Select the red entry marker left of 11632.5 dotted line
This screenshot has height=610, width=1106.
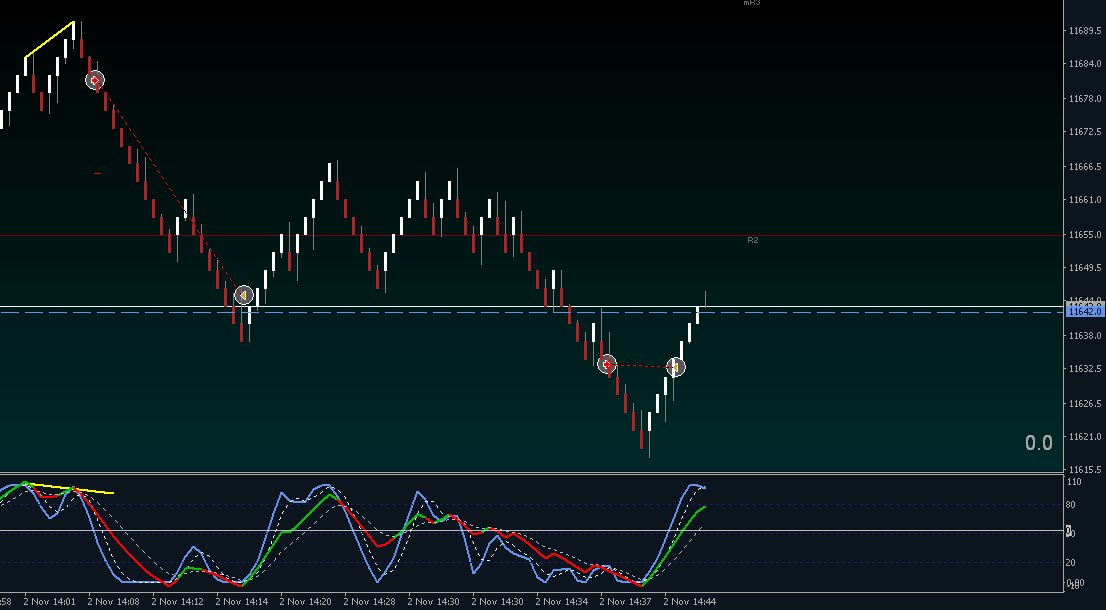tap(607, 365)
